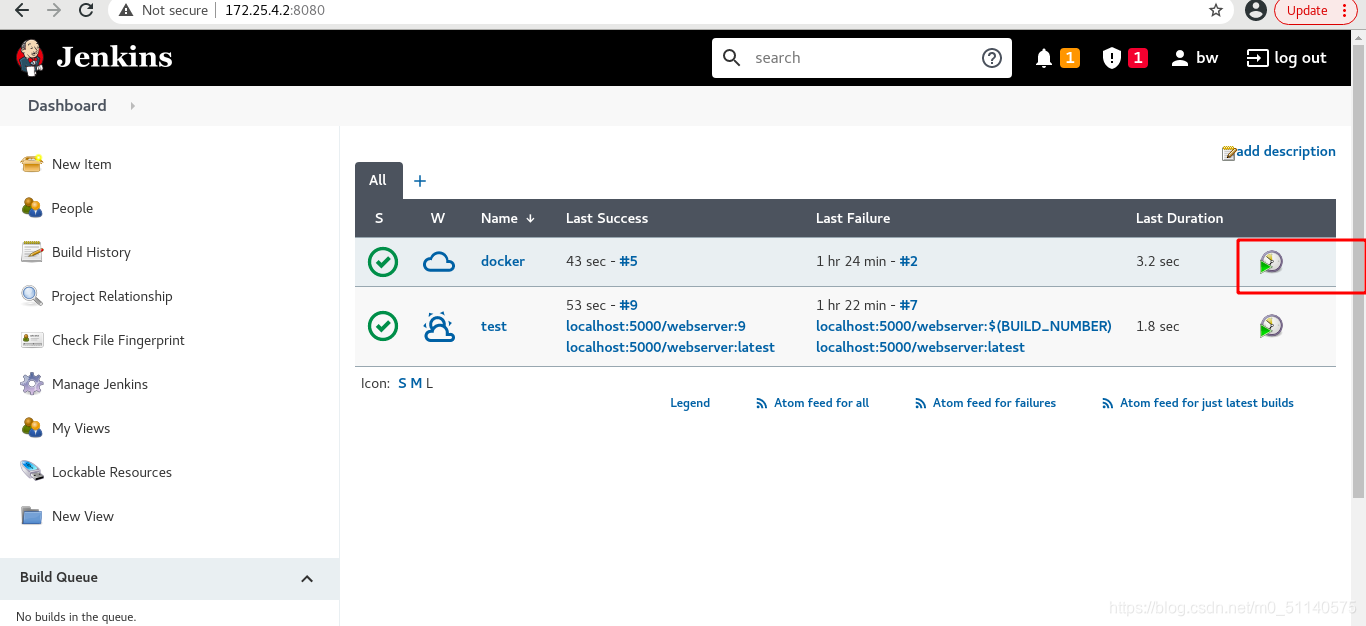Open the Chrome profile avatar icon
The height and width of the screenshot is (626, 1366).
[1257, 10]
